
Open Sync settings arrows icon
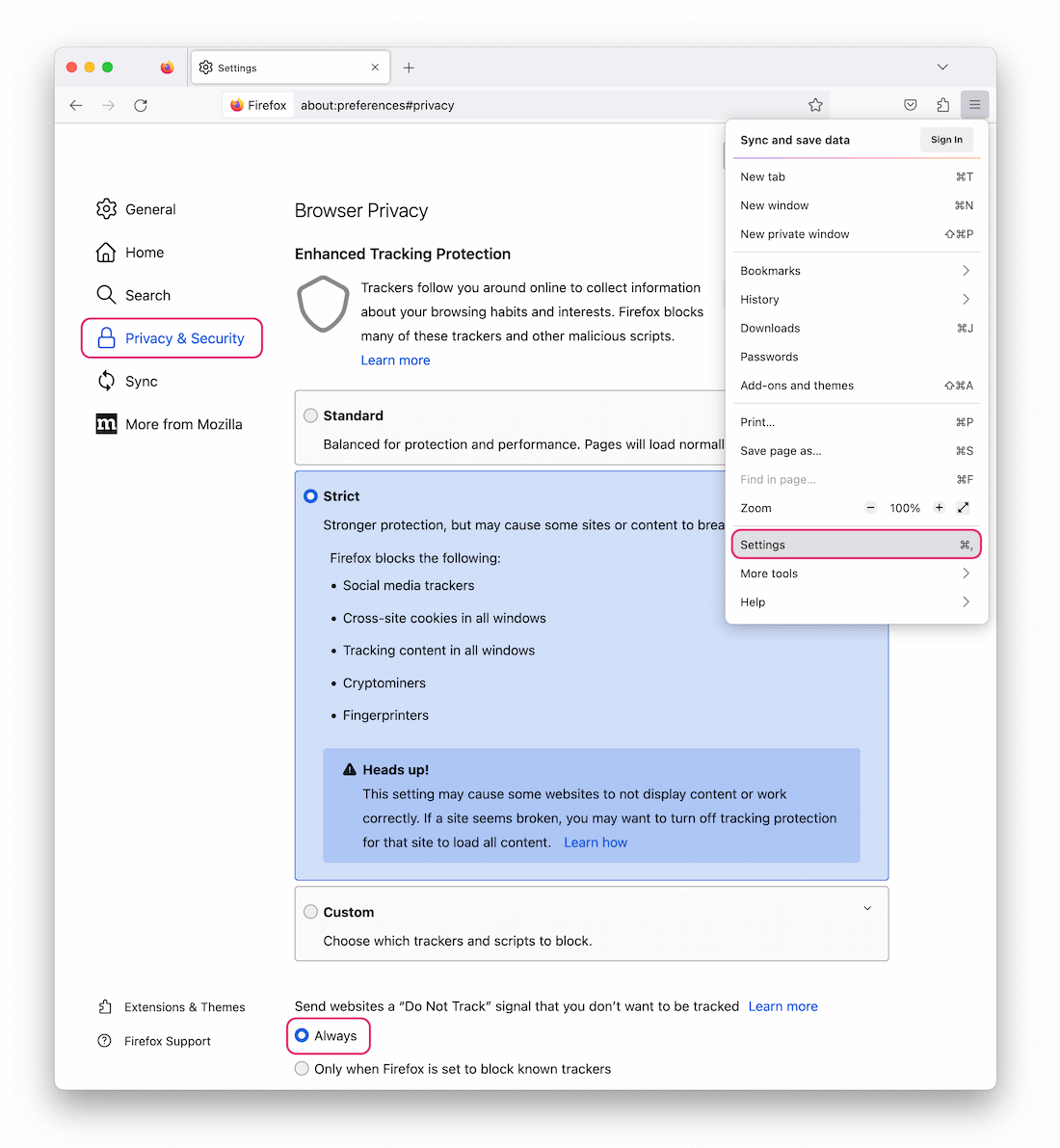tap(106, 381)
